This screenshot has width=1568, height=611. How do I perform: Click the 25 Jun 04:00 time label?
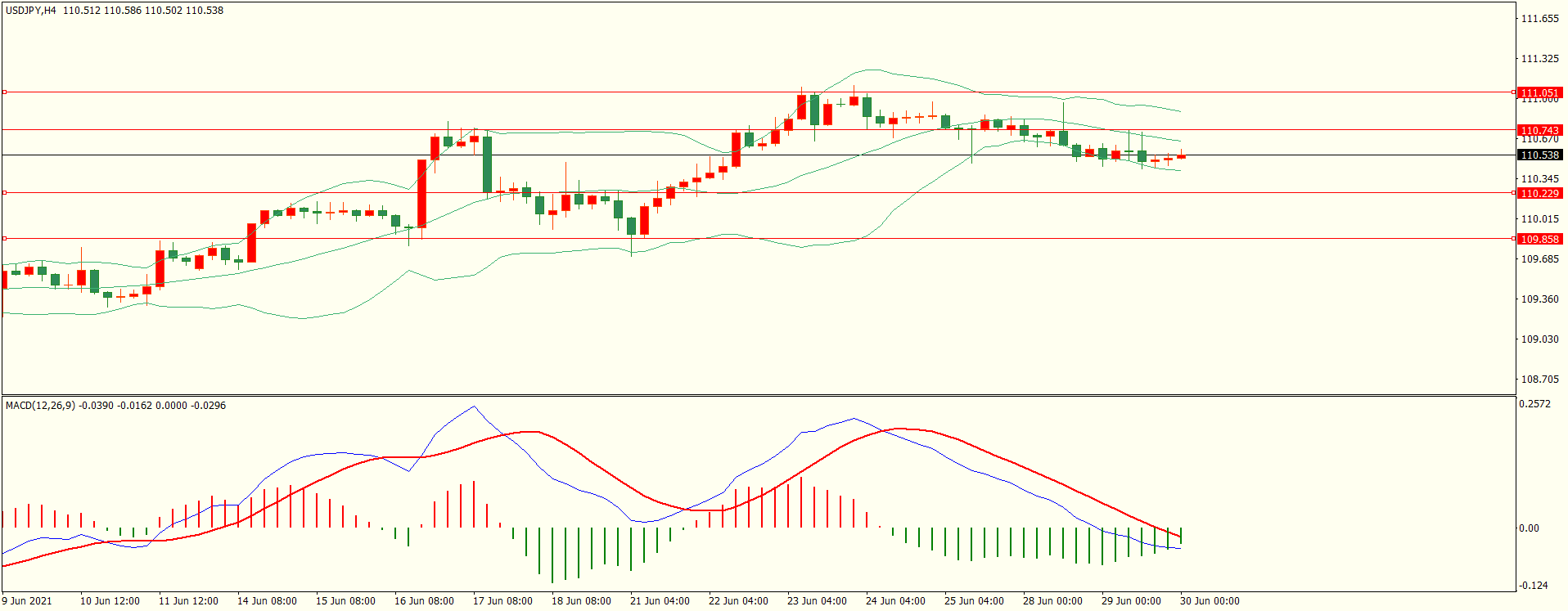974,601
